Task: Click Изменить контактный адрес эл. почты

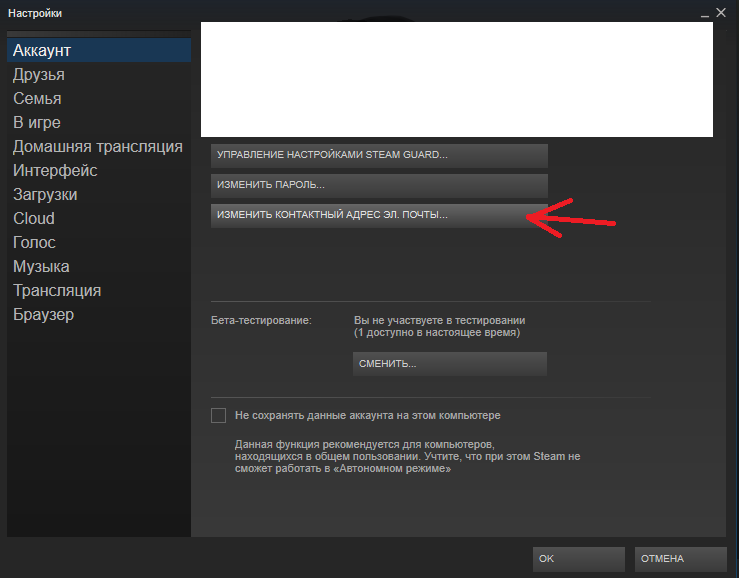Action: pyautogui.click(x=379, y=215)
